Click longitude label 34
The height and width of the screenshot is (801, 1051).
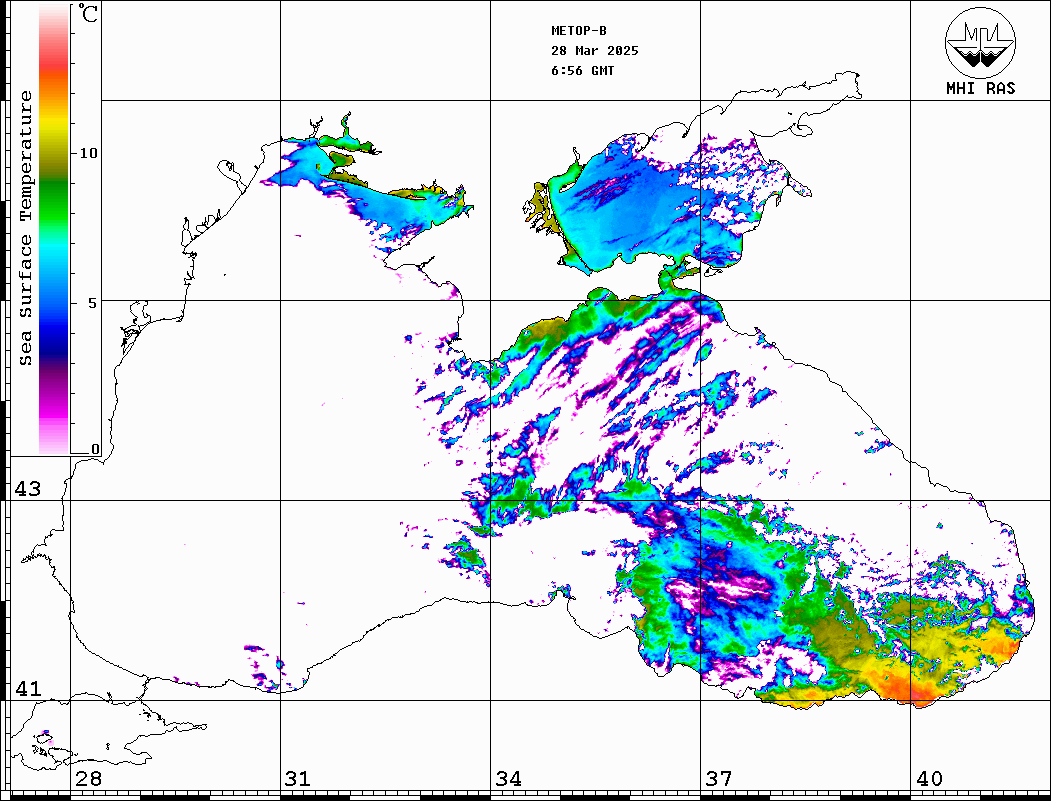tap(508, 779)
